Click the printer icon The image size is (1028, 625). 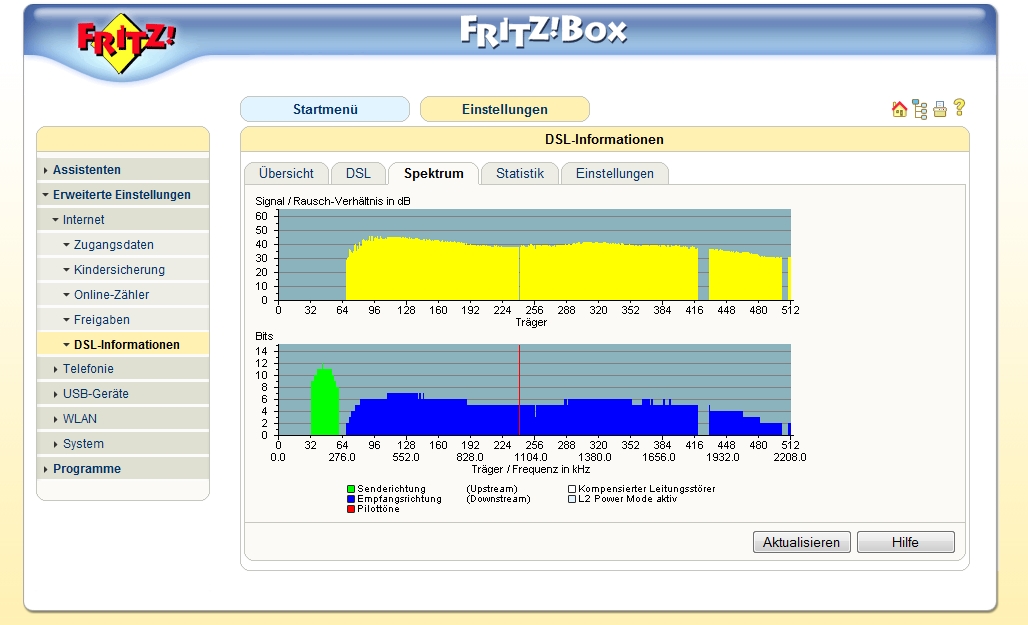940,109
